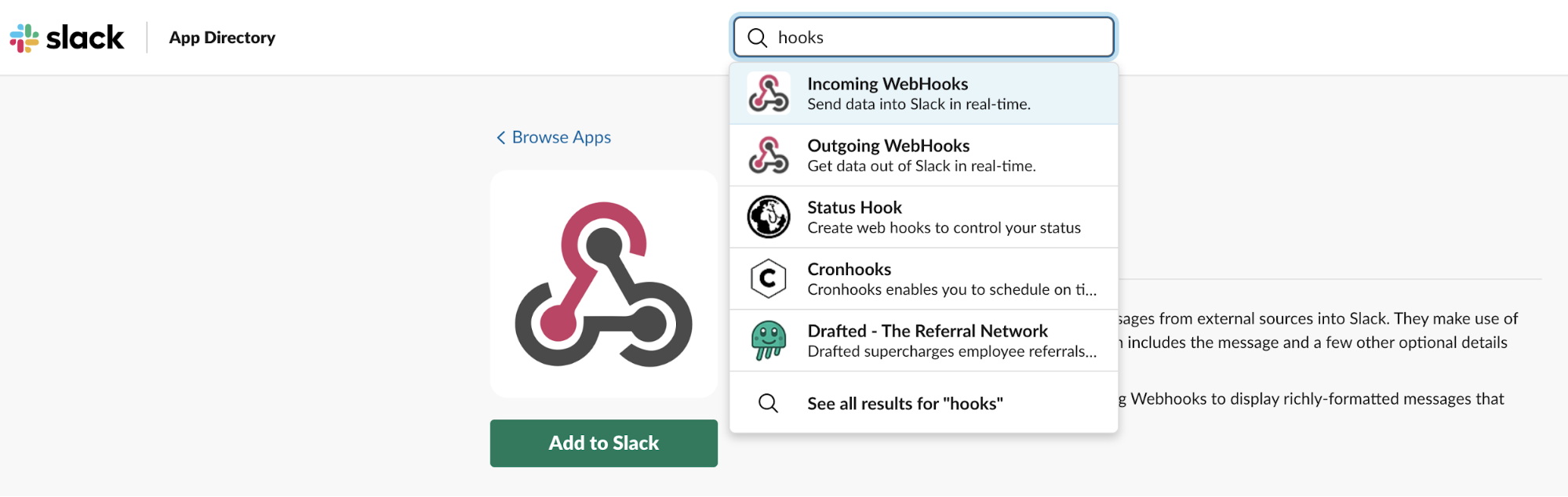Open the Browse Apps link
Screen dimensions: 1568x497
pyautogui.click(x=561, y=137)
